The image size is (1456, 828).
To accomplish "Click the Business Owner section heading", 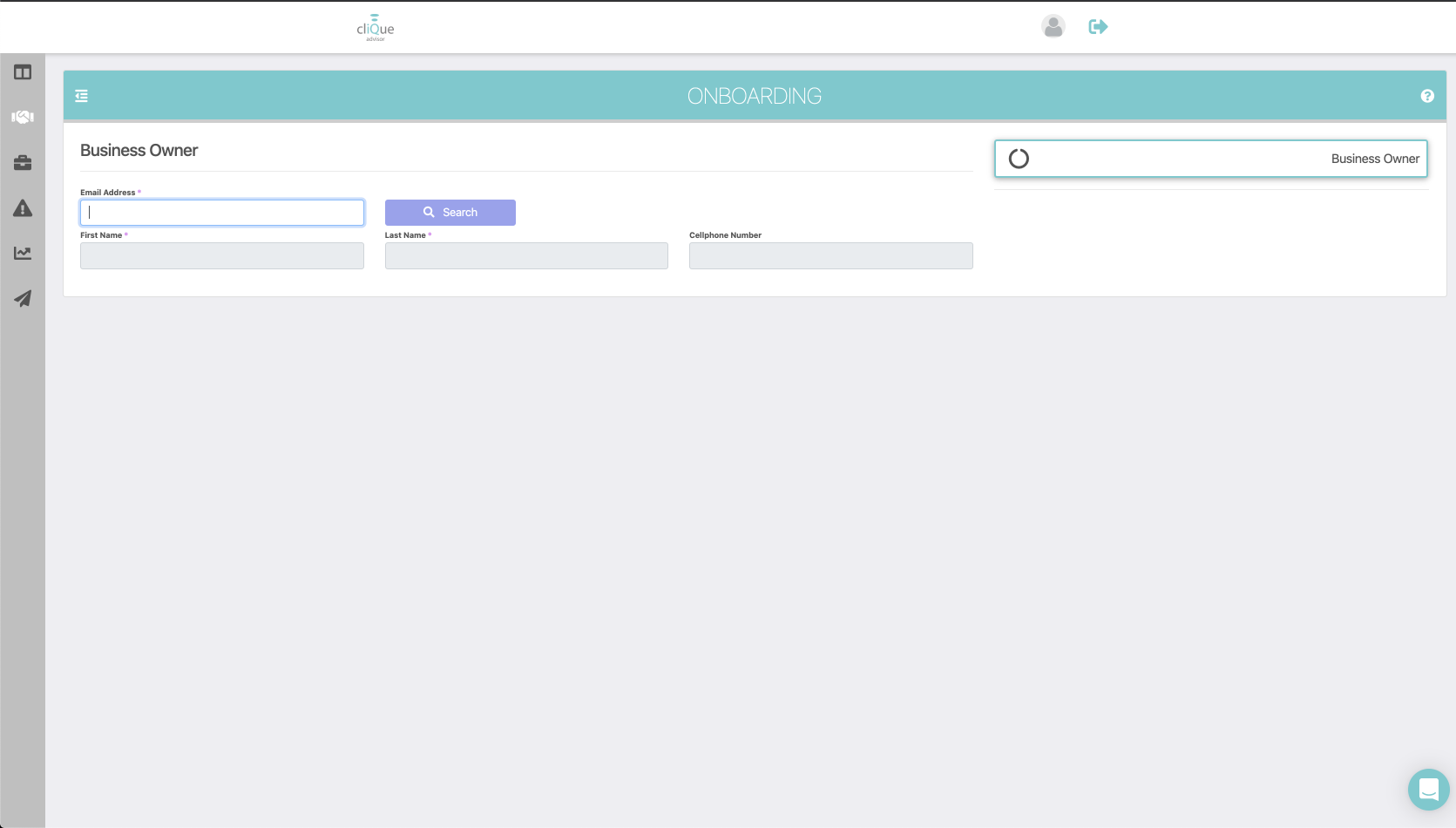I will 139,150.
